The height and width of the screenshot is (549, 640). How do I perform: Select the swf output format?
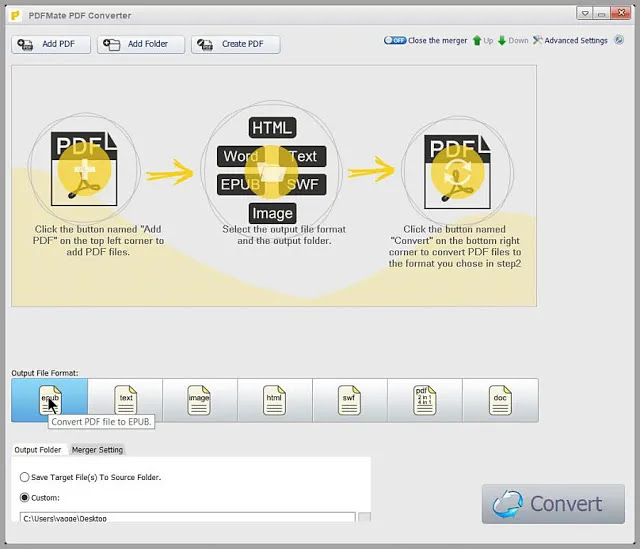tap(350, 400)
